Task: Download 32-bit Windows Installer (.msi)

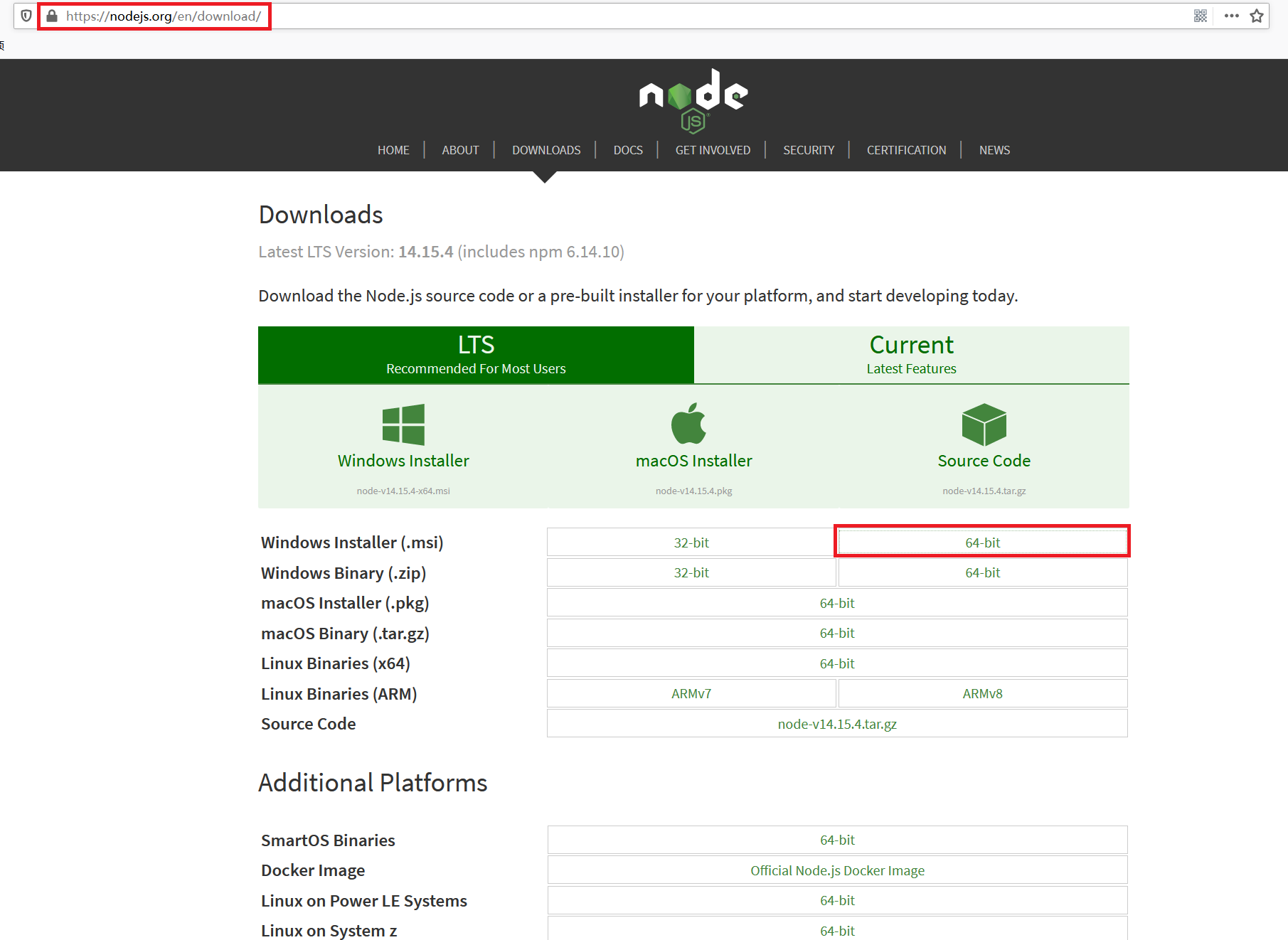Action: tap(691, 543)
